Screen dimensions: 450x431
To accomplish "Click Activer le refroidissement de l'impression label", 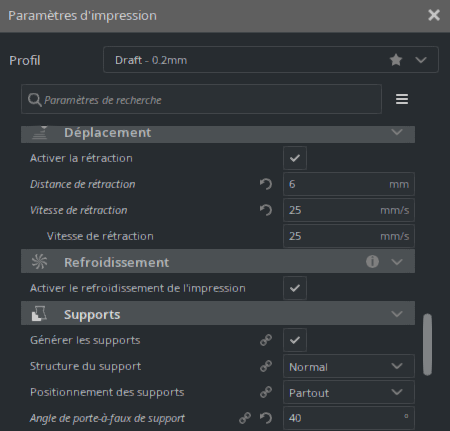I will click(x=138, y=288).
